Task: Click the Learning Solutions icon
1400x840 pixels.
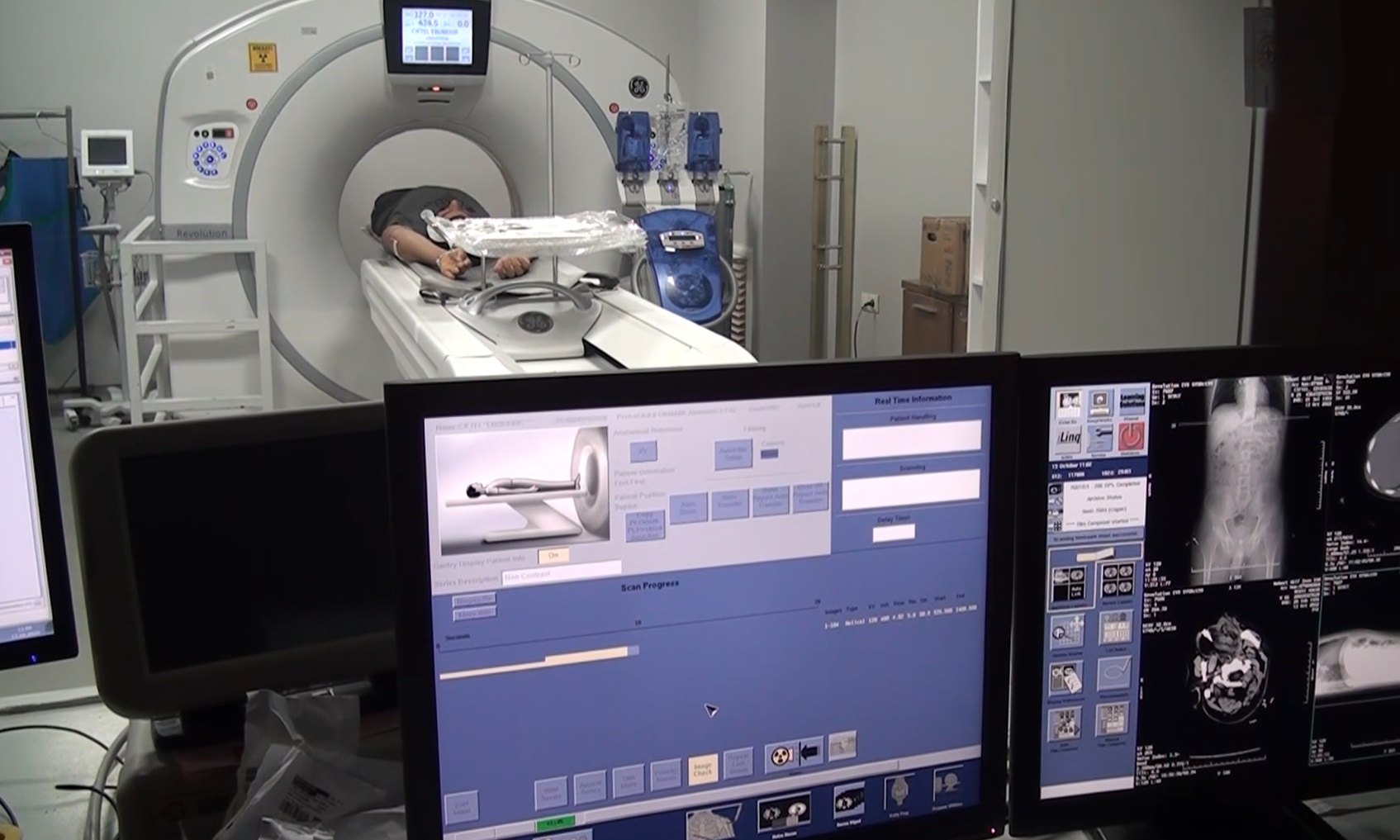Action: [1131, 402]
